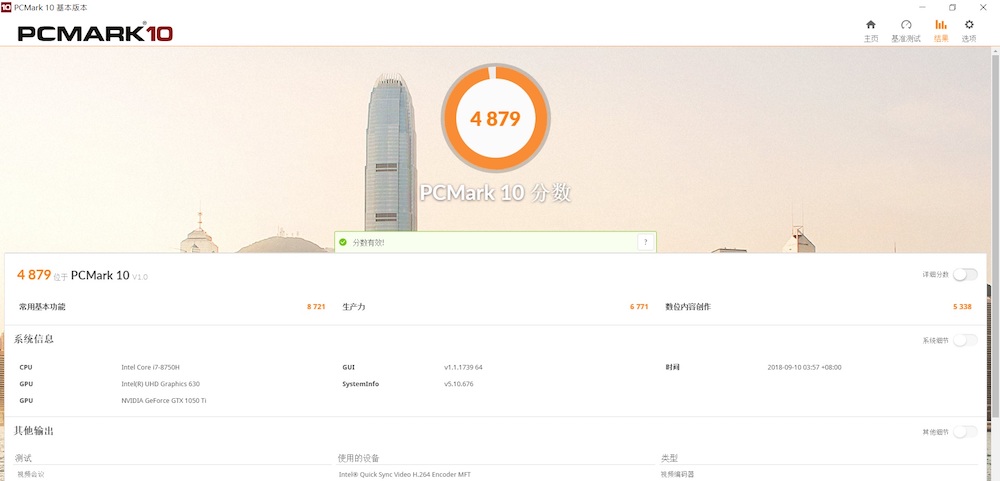Click the Essentials score 8 721
Viewport: 1000px width, 481px height.
pos(316,307)
